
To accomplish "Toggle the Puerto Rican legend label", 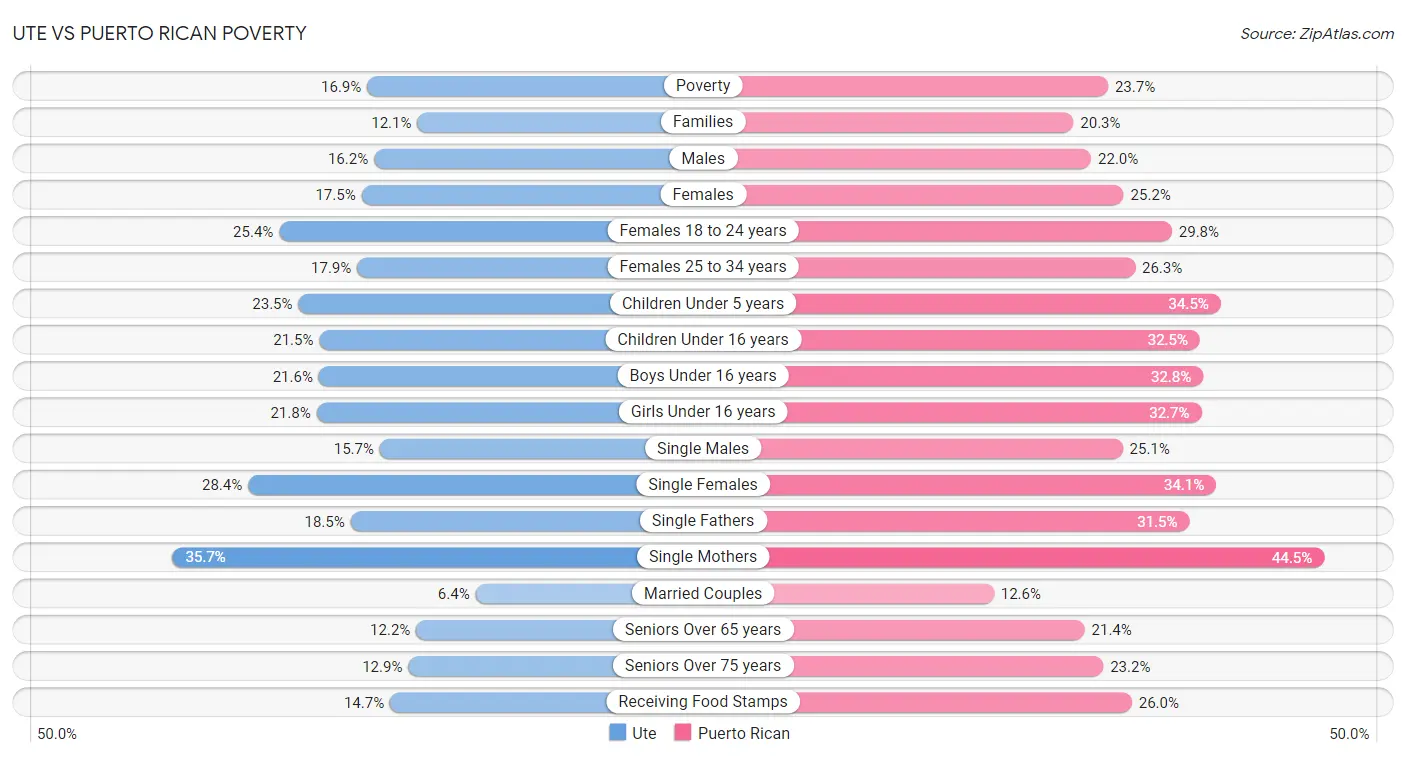I will tap(744, 733).
